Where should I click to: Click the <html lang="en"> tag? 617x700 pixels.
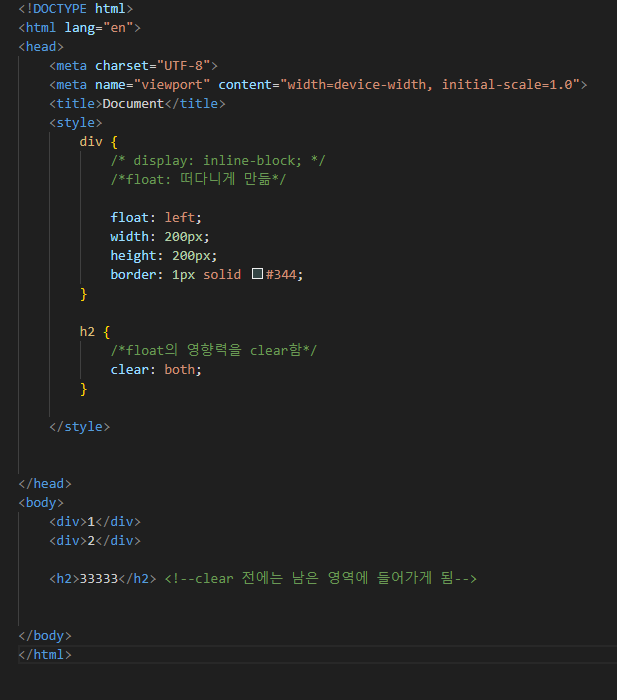(79, 28)
